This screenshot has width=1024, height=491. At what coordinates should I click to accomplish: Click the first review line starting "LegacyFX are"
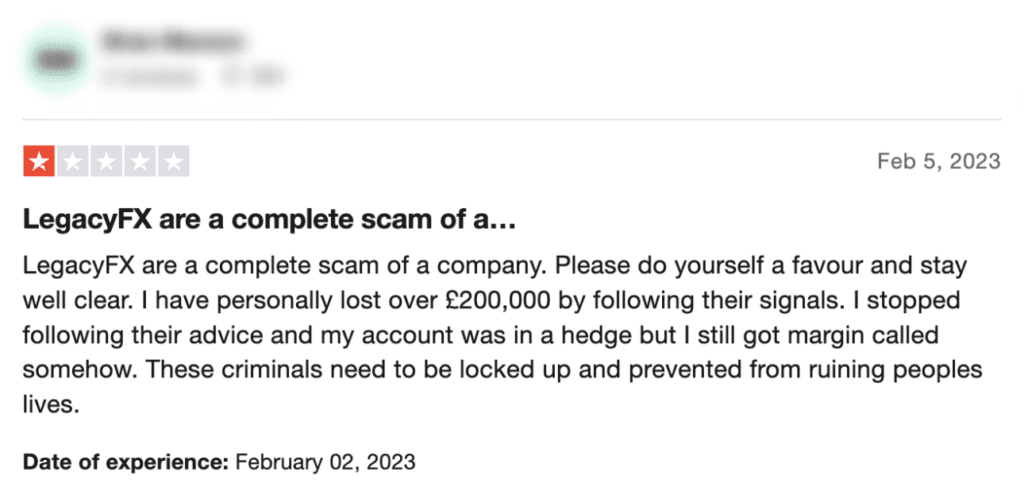pyautogui.click(x=495, y=266)
